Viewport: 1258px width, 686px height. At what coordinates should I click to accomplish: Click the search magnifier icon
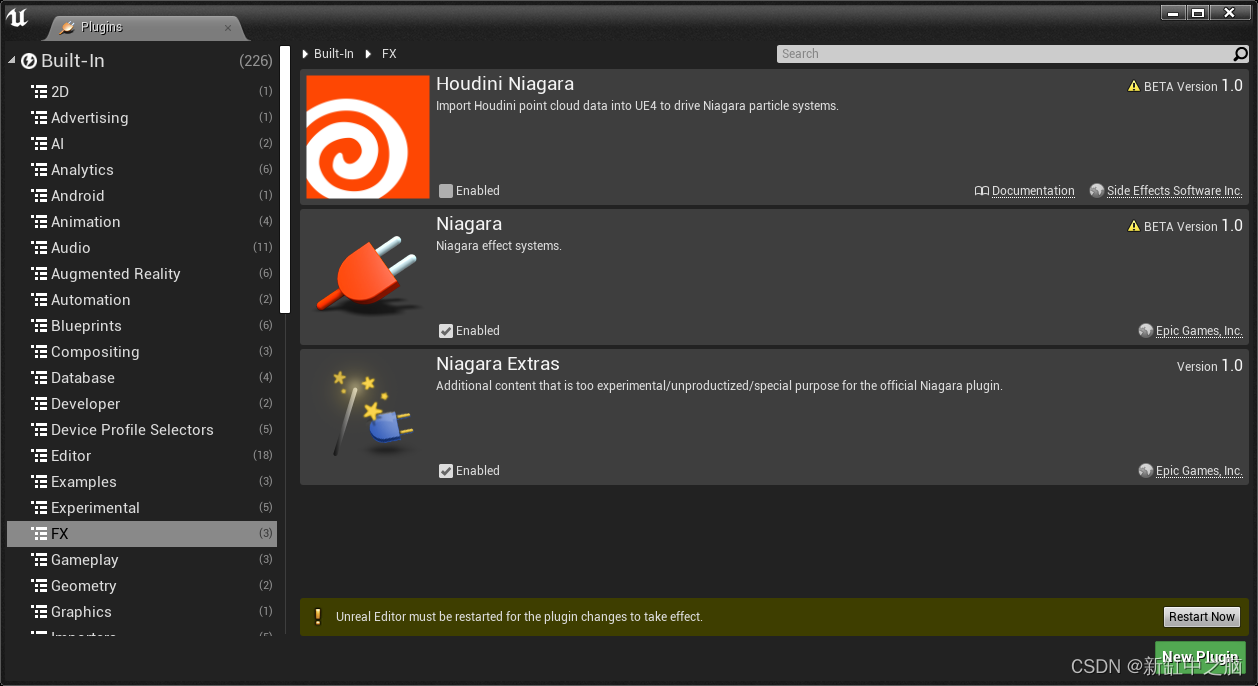tap(1241, 54)
